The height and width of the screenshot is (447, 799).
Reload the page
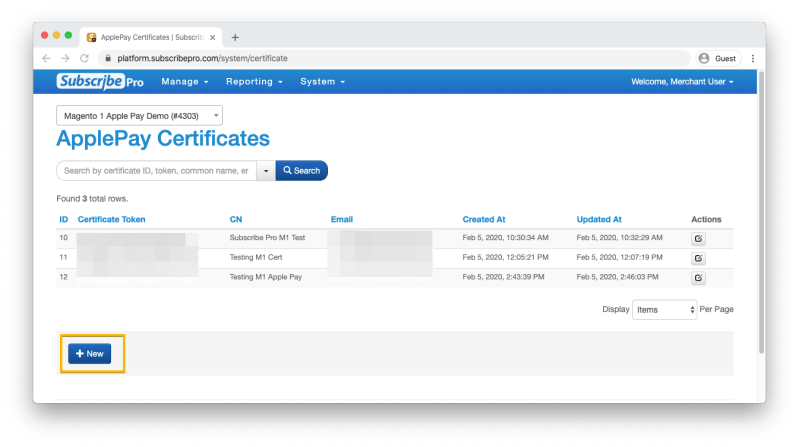point(85,58)
